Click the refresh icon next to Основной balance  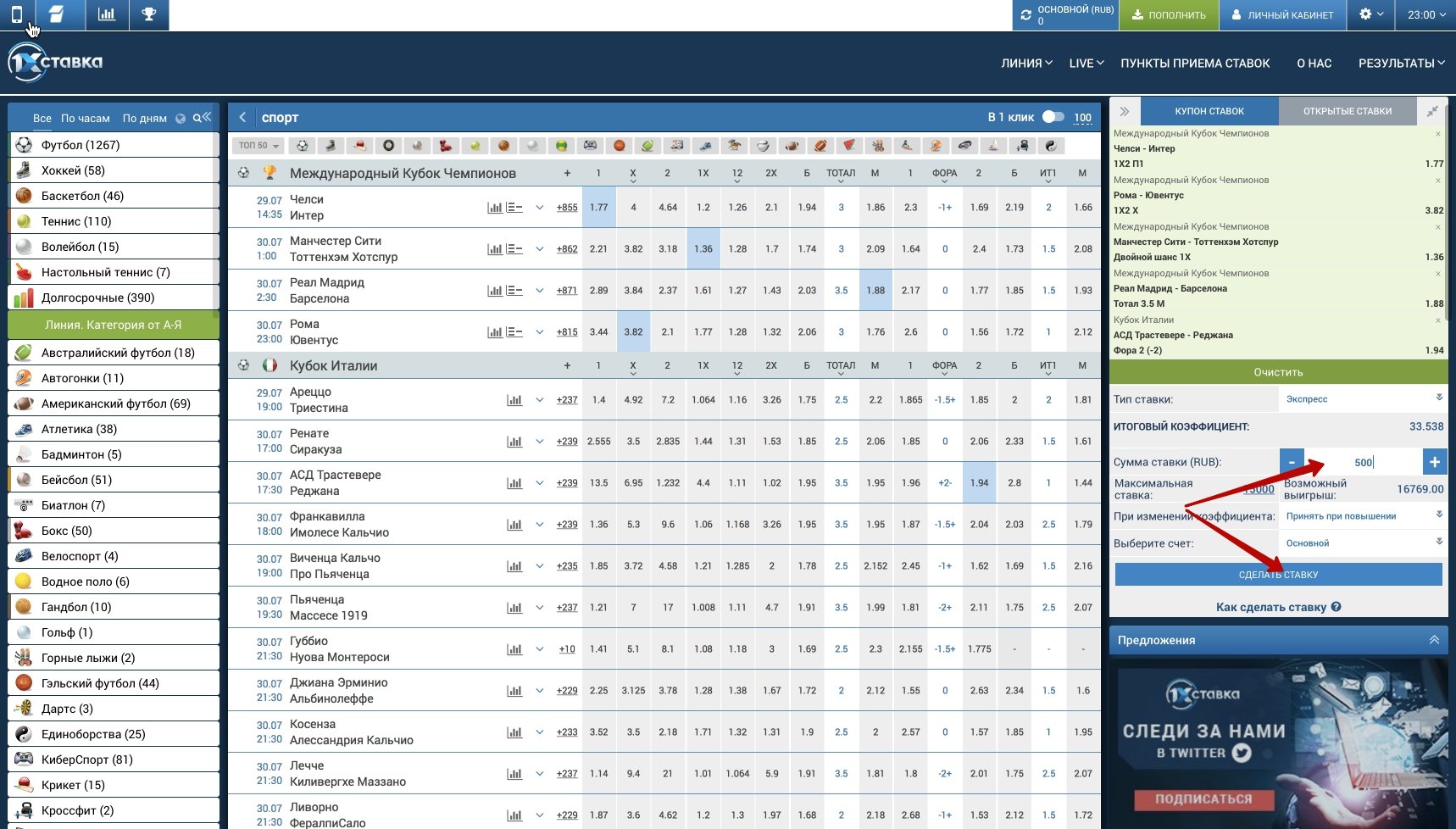click(x=1025, y=15)
